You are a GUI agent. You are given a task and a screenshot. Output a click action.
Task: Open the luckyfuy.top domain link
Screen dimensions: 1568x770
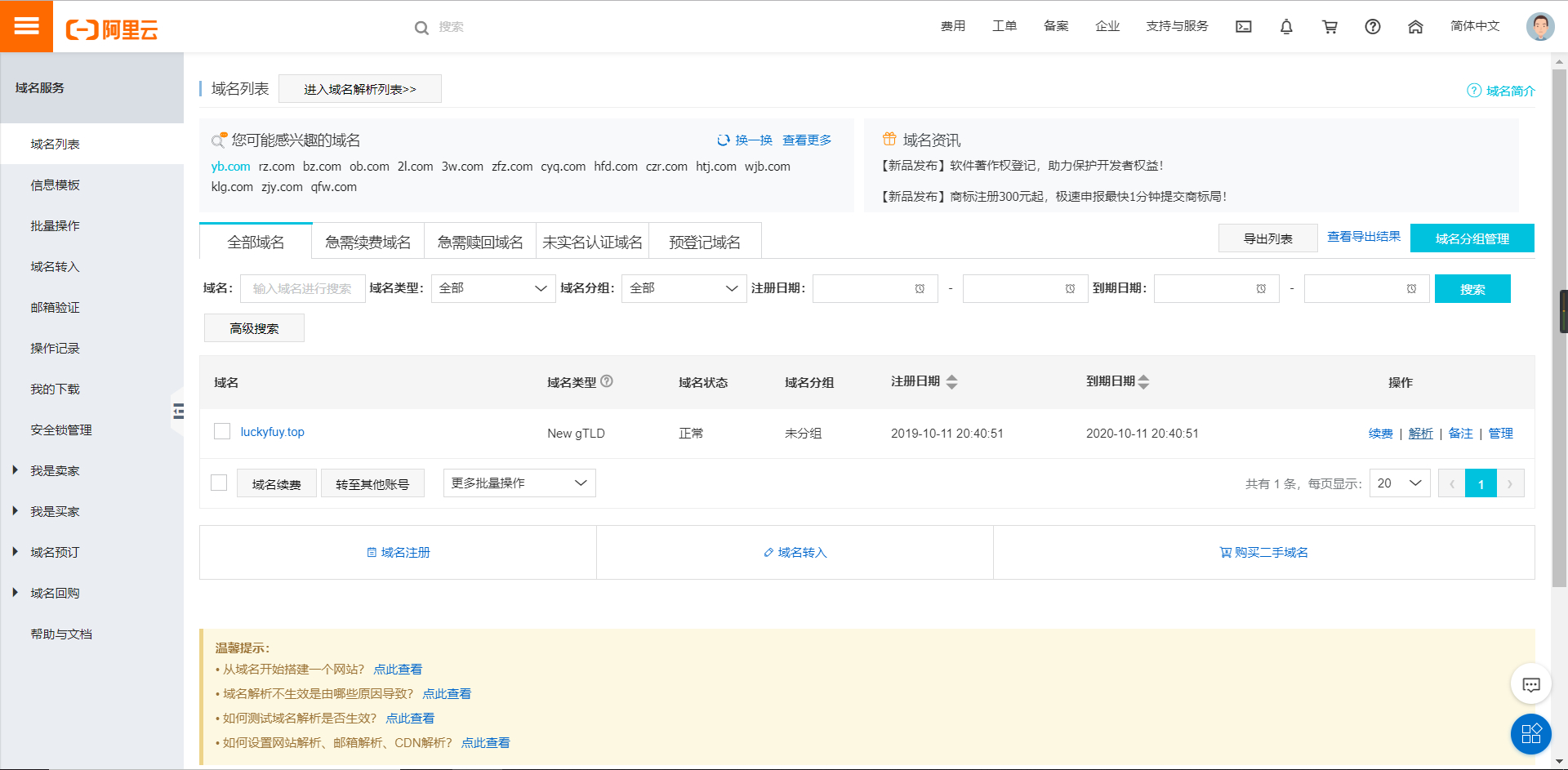pos(272,432)
